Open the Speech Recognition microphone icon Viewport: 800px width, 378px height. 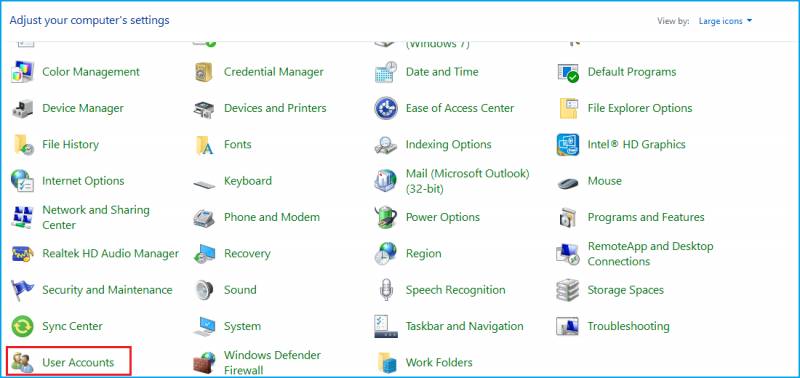pyautogui.click(x=386, y=290)
